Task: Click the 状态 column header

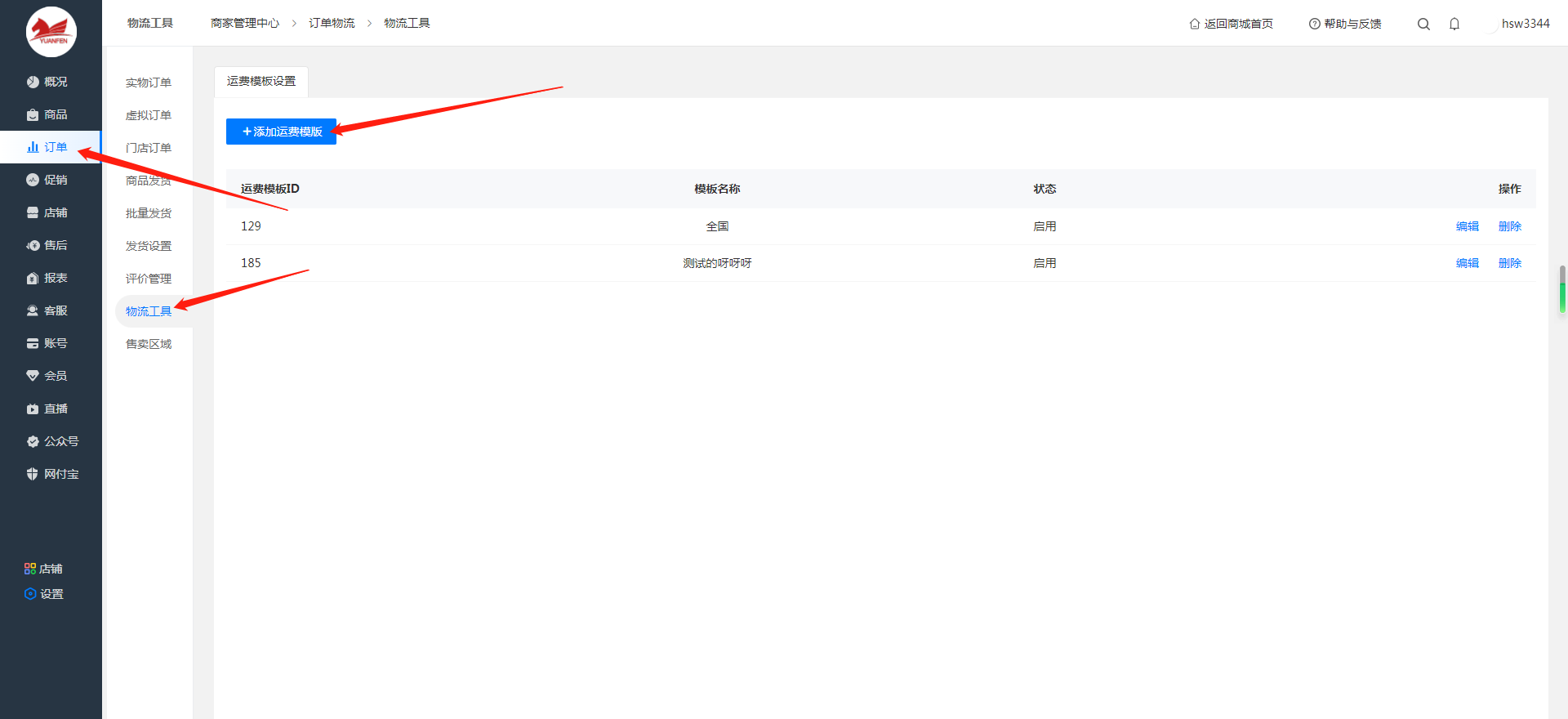Action: (1045, 189)
